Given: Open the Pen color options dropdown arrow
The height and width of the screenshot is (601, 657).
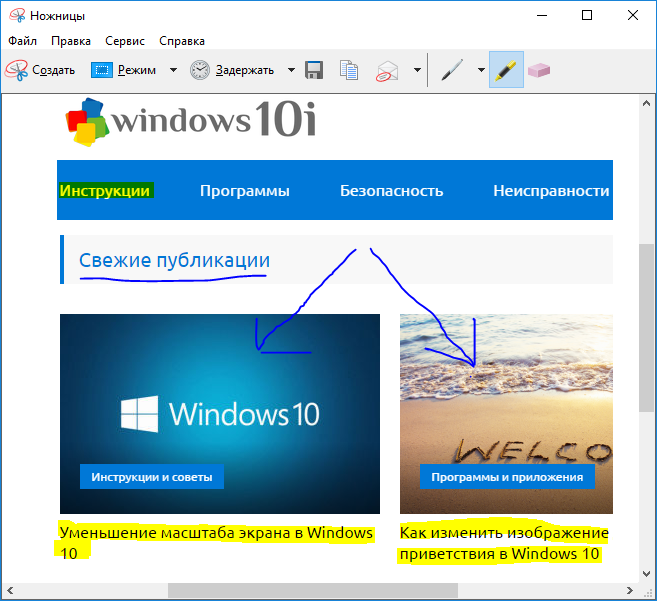Looking at the screenshot, I should [481, 70].
